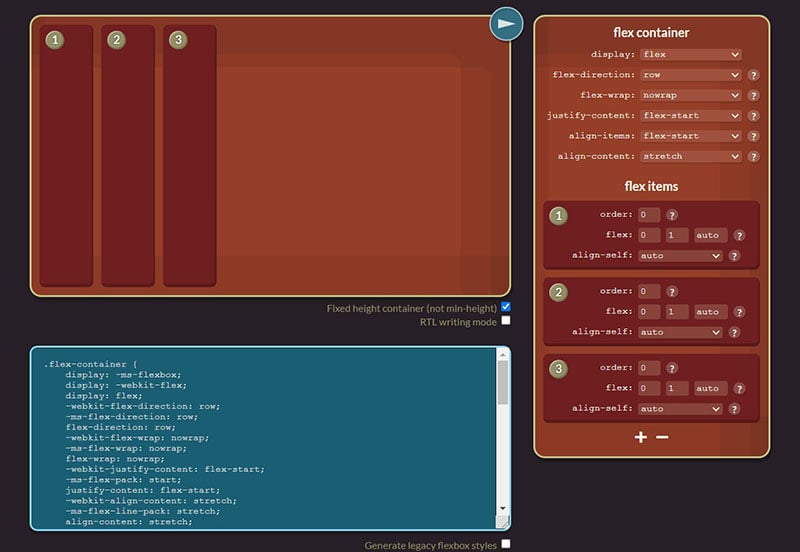Click item 1 flex-shrink field
This screenshot has width=800, height=552.
[x=677, y=235]
